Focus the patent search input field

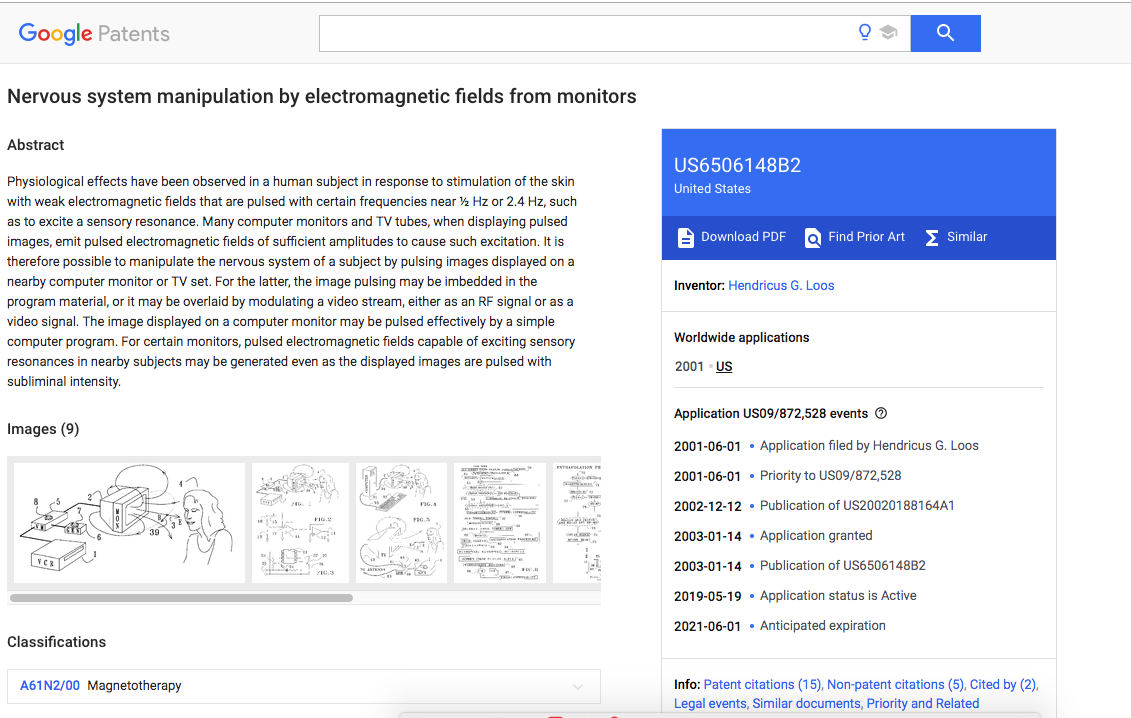tap(584, 33)
